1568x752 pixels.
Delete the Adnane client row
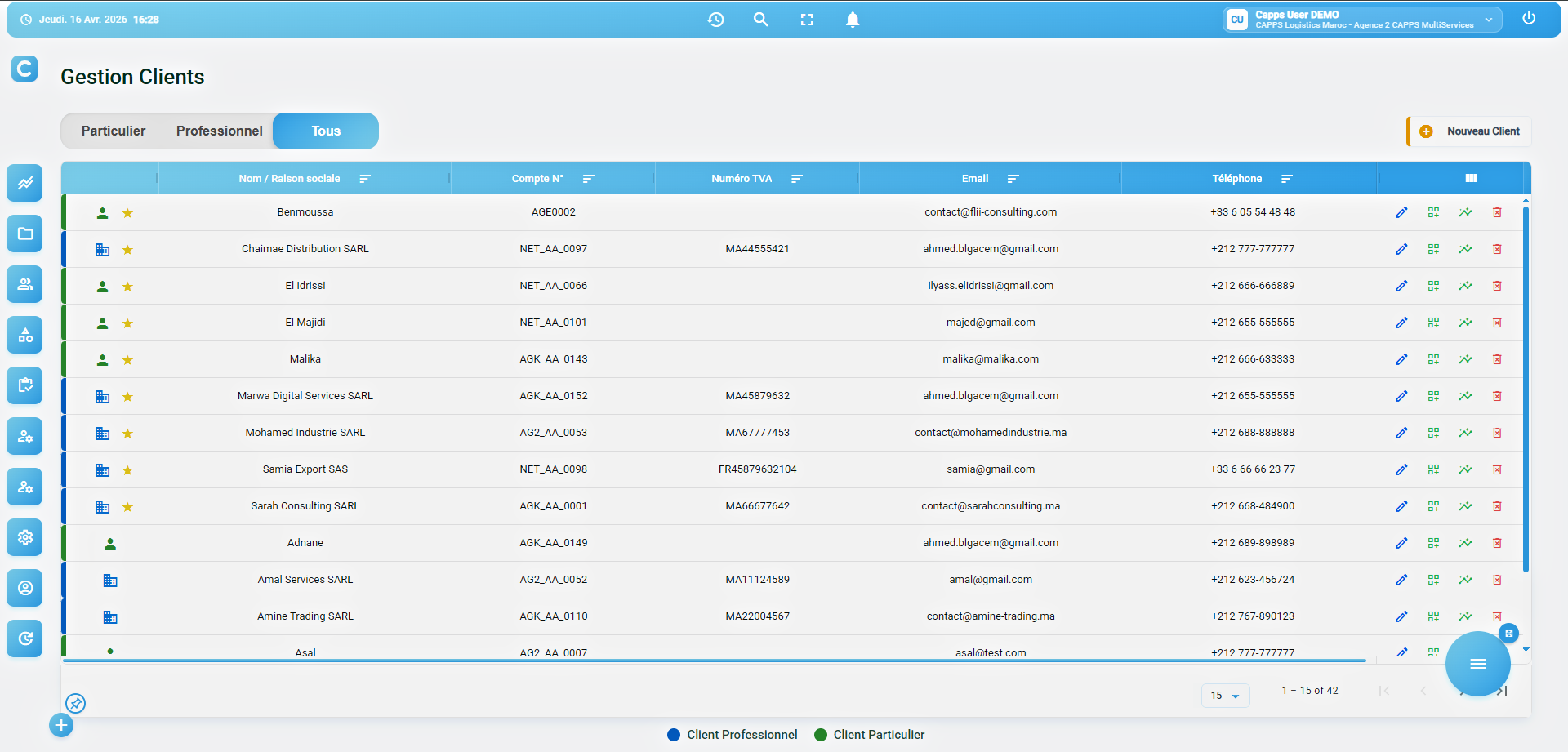[1497, 543]
